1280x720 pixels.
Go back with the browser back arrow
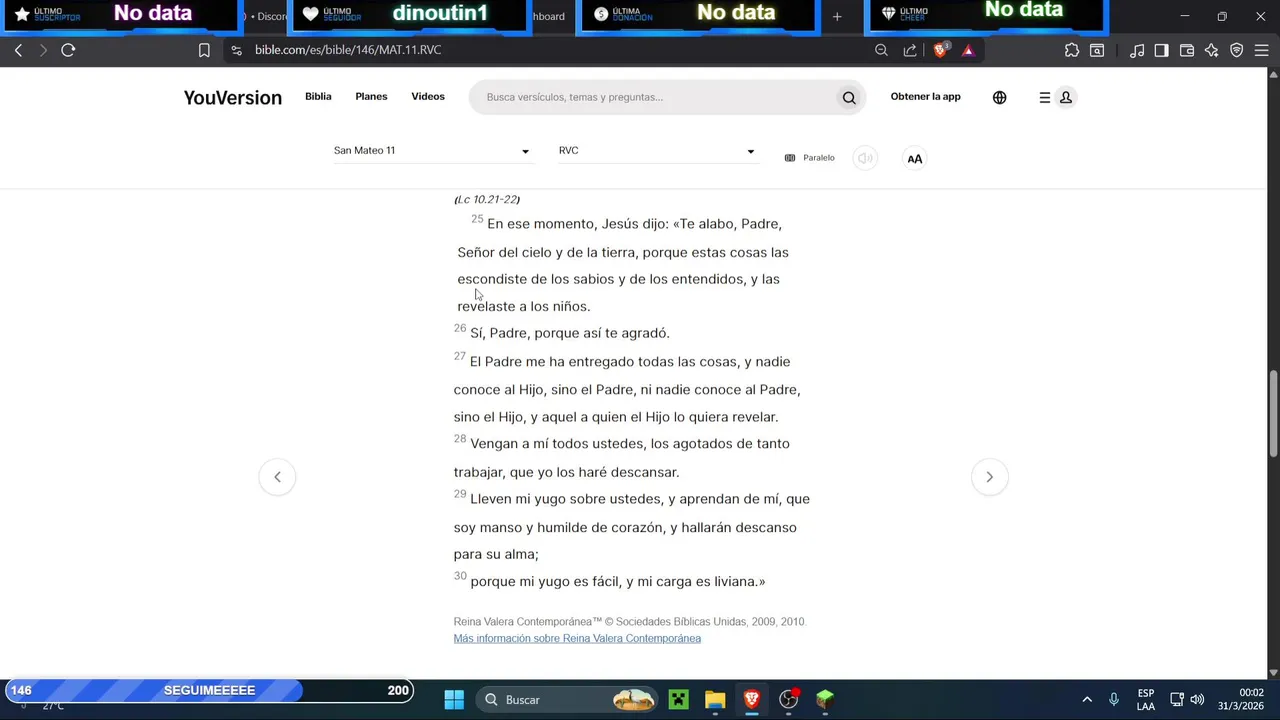pos(18,50)
